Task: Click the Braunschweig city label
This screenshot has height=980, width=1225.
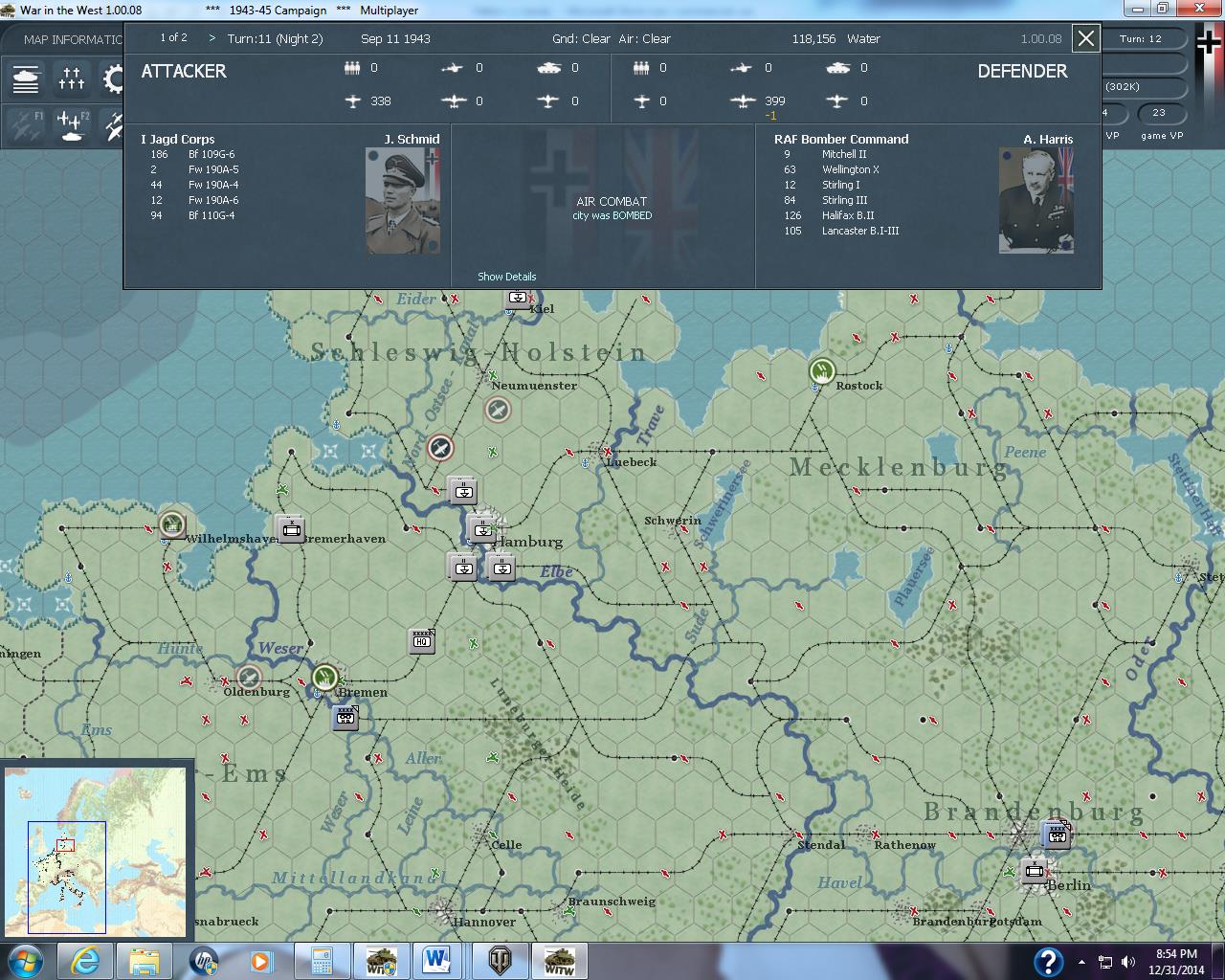Action: [x=612, y=902]
